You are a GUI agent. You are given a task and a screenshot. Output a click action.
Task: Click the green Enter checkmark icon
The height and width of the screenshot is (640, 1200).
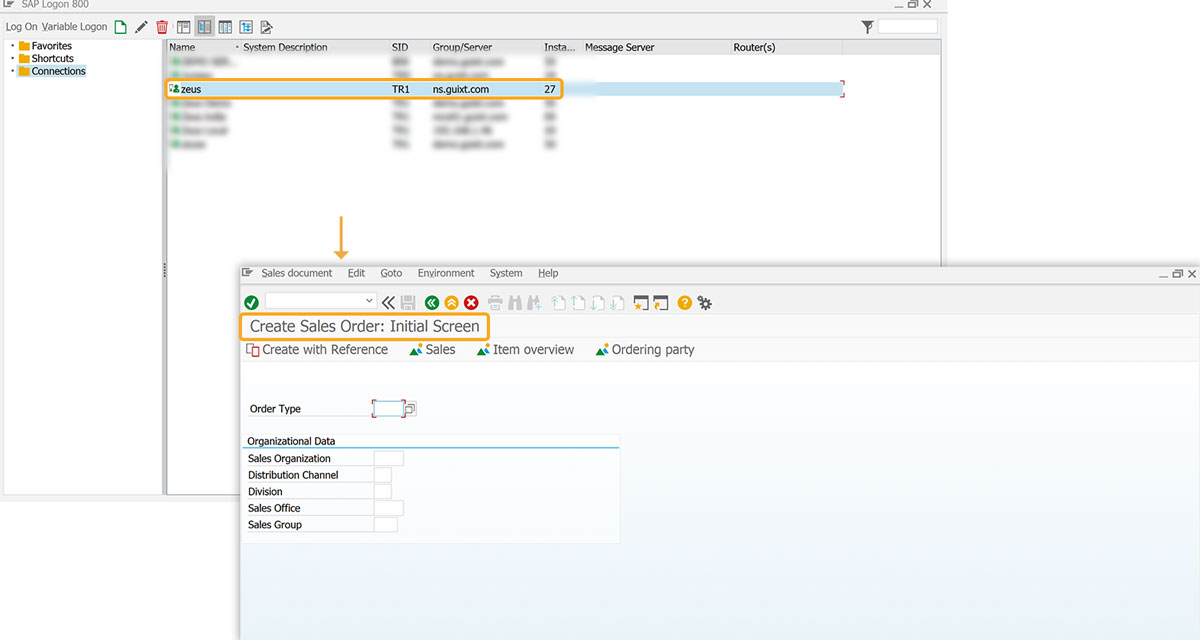coord(251,302)
